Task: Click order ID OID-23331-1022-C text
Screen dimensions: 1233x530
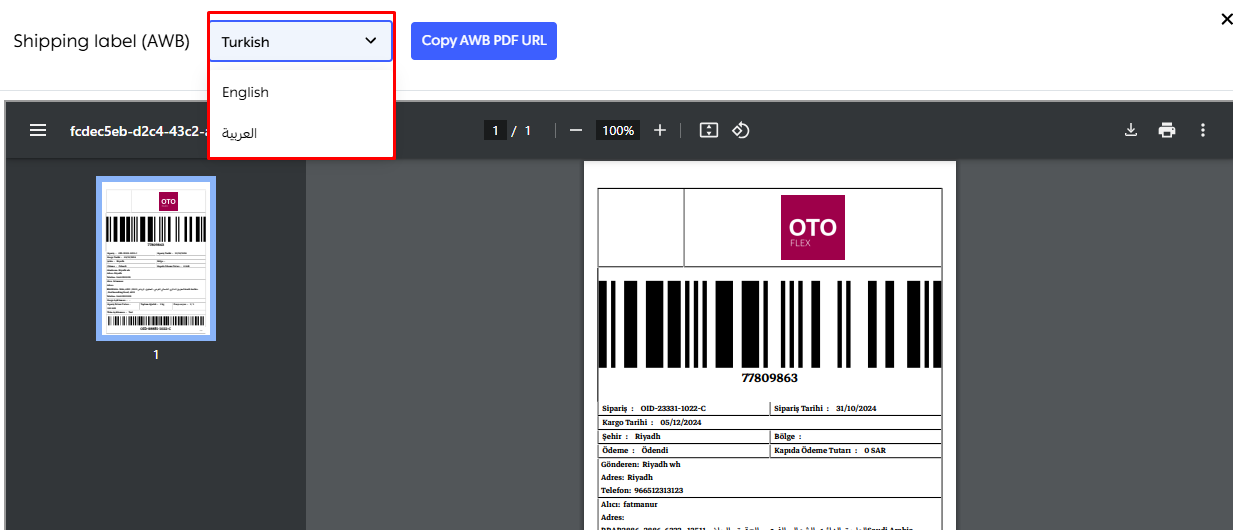Action: tap(675, 409)
